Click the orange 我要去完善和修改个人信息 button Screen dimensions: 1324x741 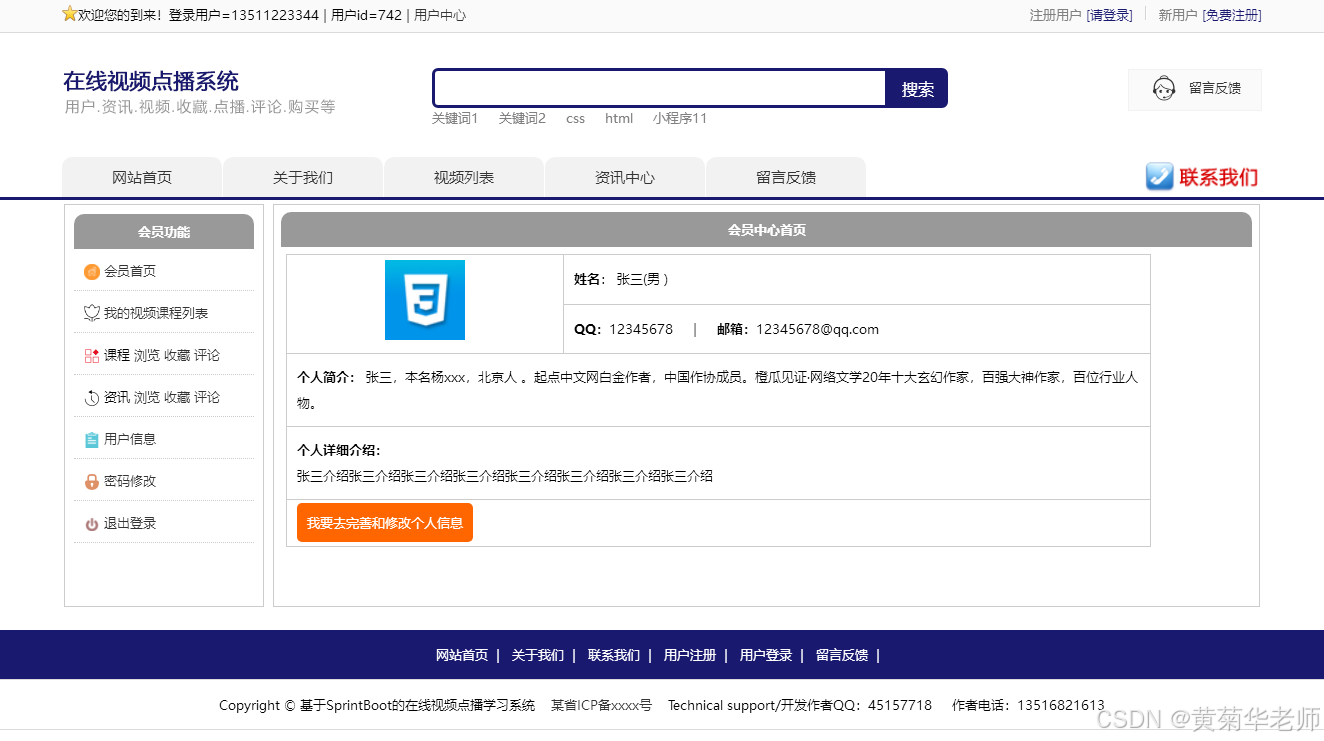coord(384,522)
